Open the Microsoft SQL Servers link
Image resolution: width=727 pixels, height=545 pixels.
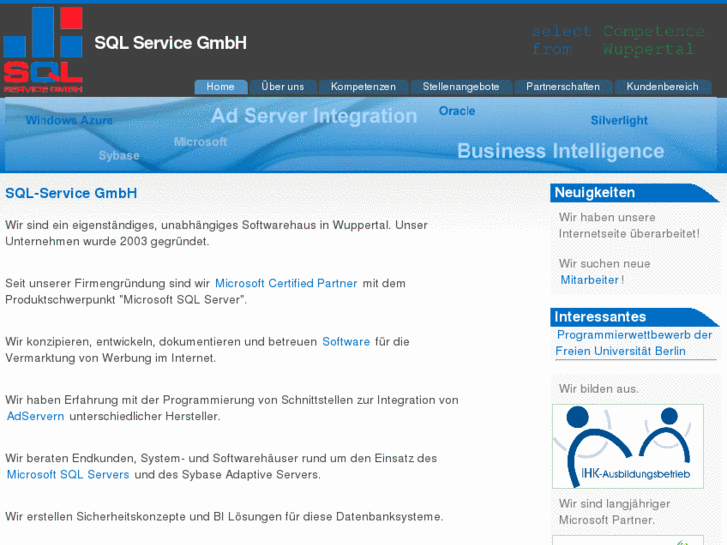[x=68, y=475]
